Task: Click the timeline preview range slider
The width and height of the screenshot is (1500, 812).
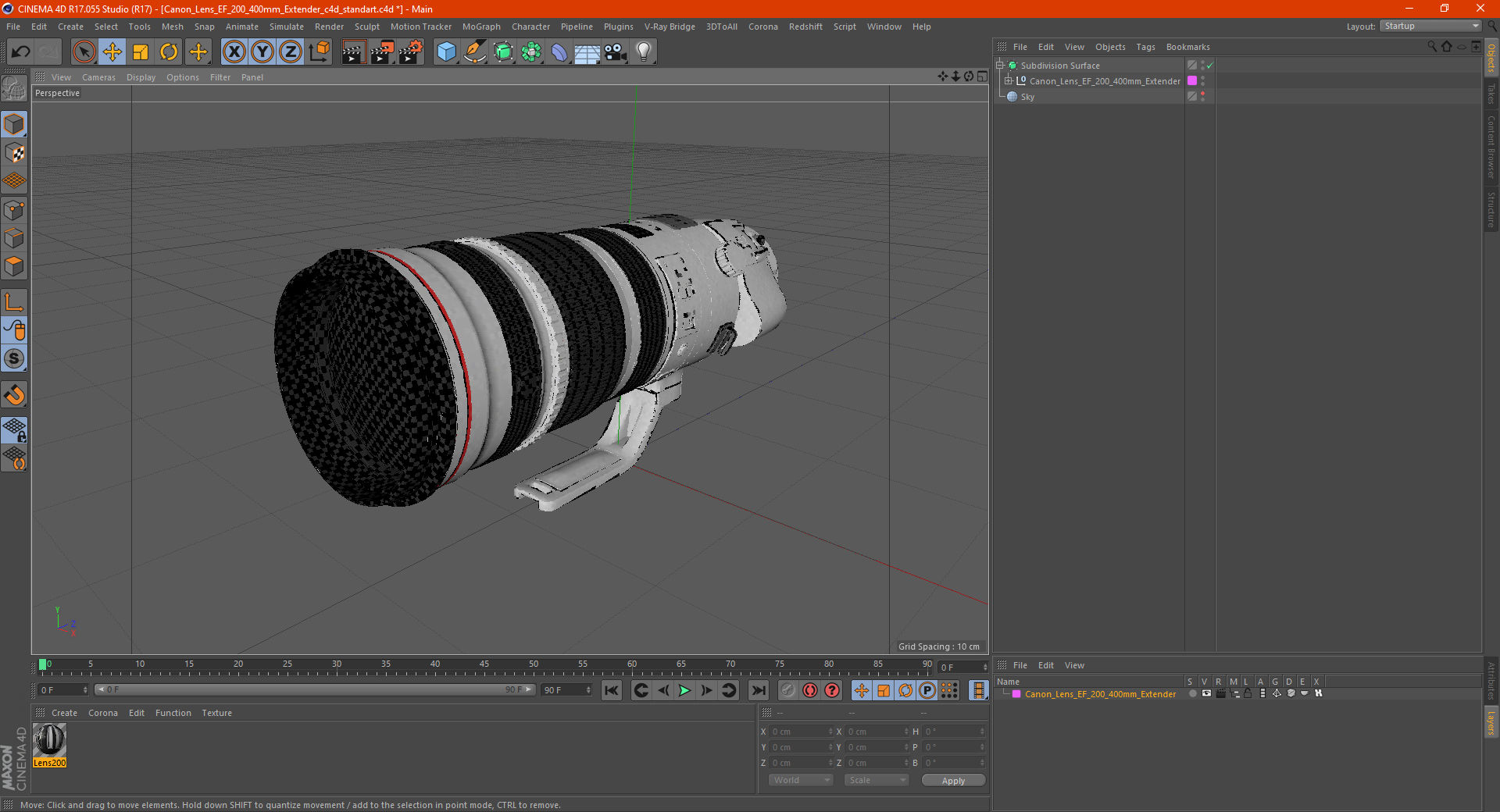Action: pyautogui.click(x=315, y=689)
